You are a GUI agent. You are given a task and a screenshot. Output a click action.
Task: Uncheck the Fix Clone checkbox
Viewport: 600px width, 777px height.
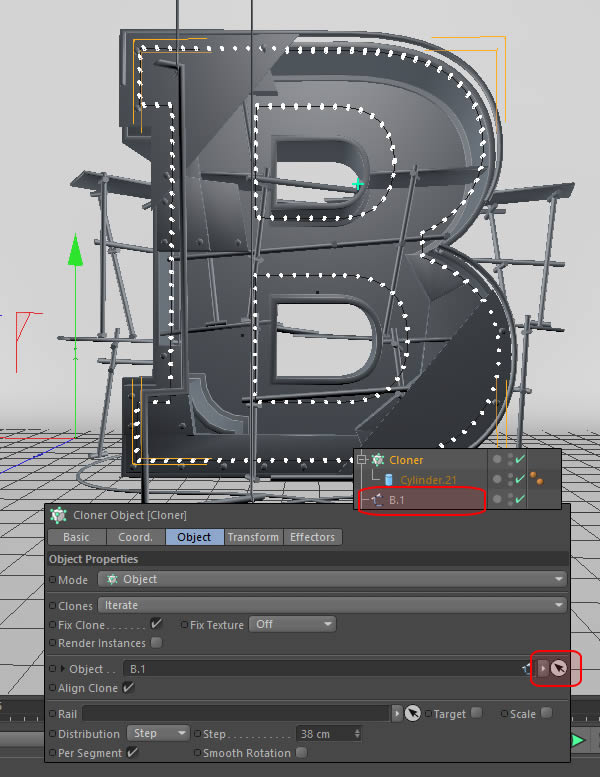[156, 624]
